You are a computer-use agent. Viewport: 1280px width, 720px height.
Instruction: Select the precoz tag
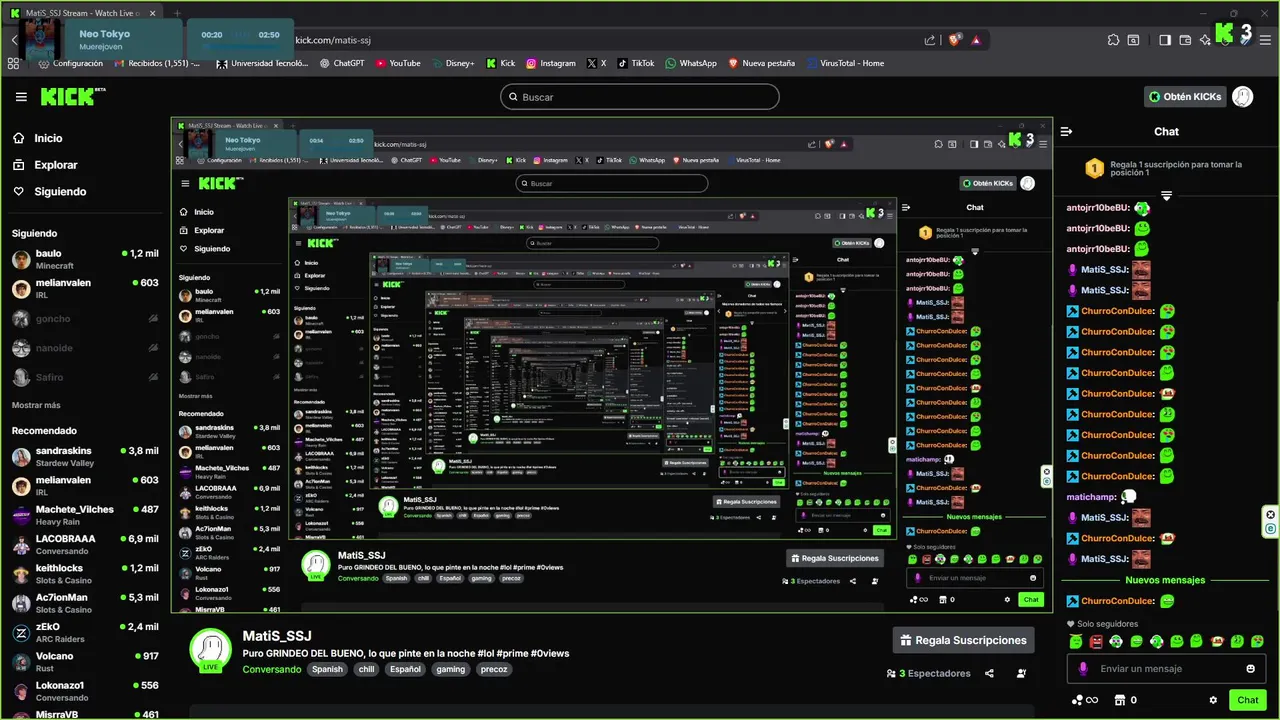pos(494,669)
